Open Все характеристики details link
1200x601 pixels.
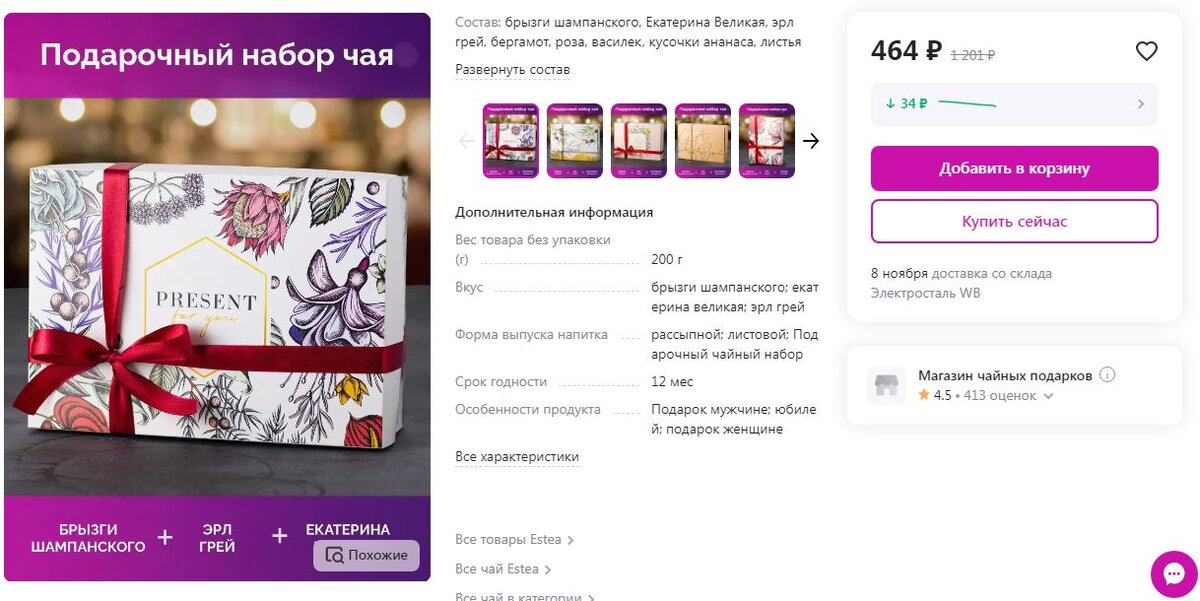pyautogui.click(x=517, y=457)
